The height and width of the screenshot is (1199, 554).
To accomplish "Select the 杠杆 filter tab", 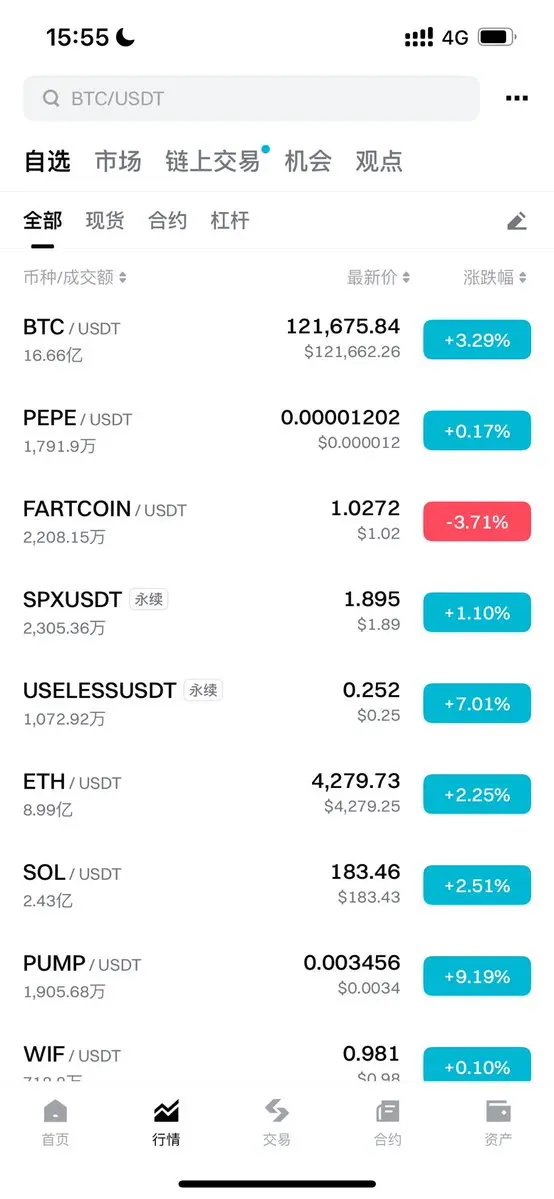I will (x=230, y=221).
